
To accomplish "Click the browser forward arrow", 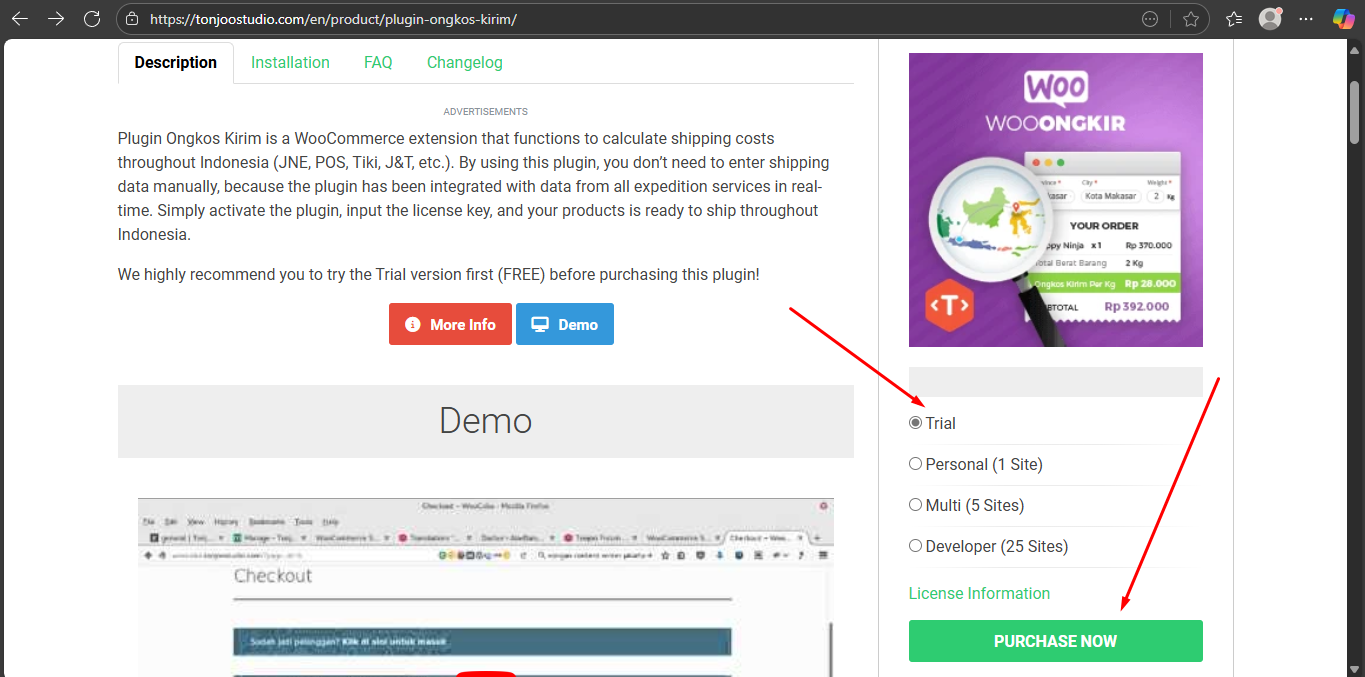I will click(x=56, y=19).
